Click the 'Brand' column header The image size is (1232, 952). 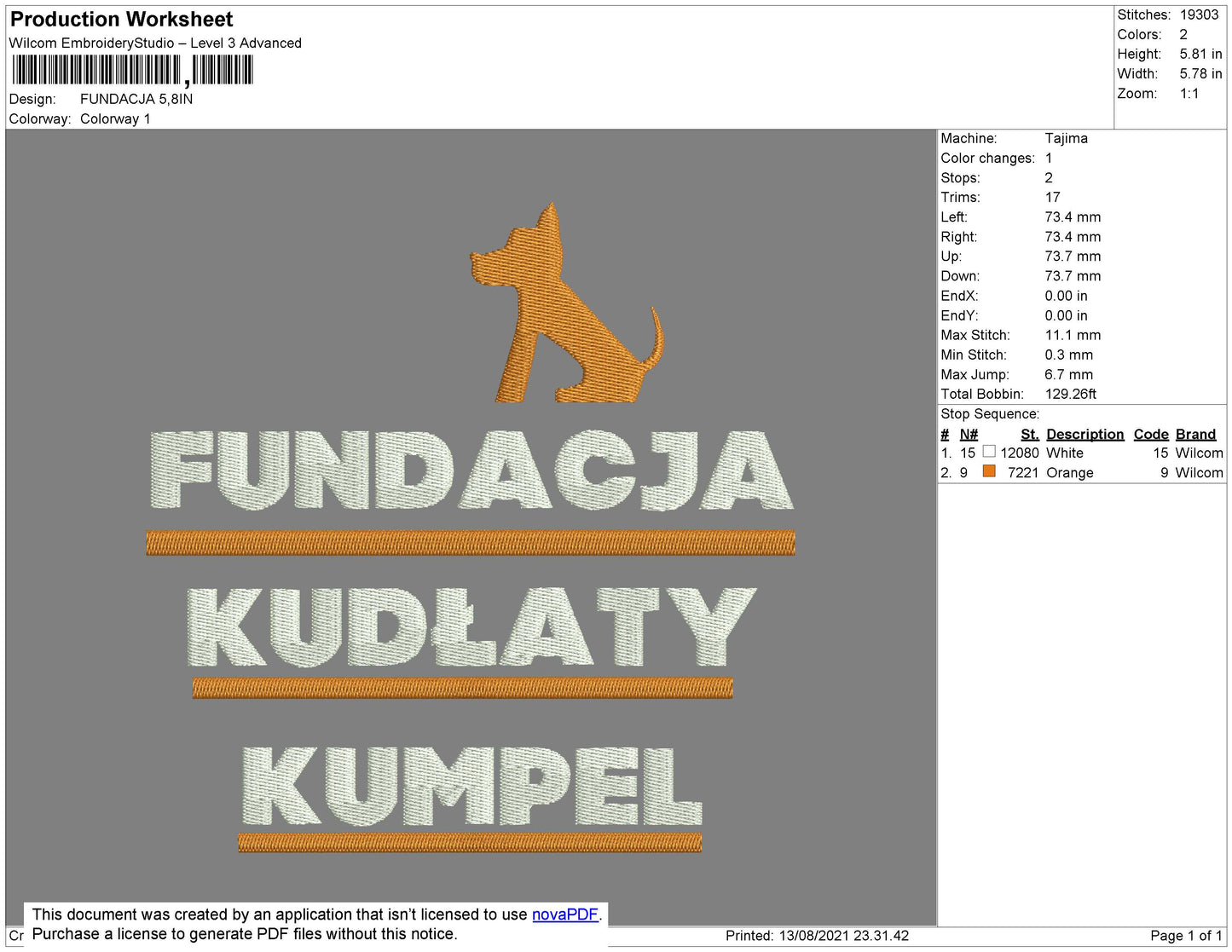[x=1196, y=435]
